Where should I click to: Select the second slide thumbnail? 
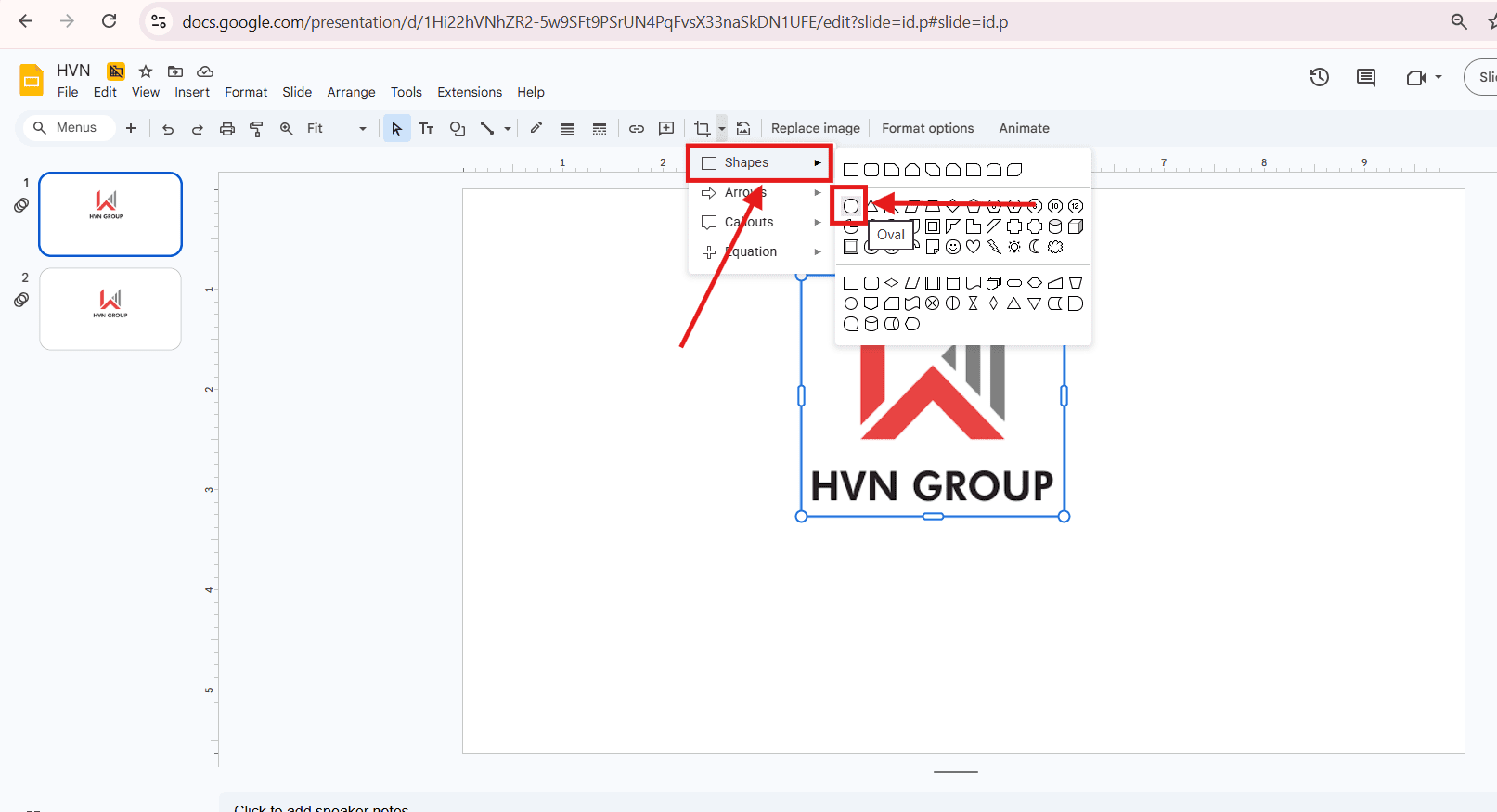click(x=110, y=309)
